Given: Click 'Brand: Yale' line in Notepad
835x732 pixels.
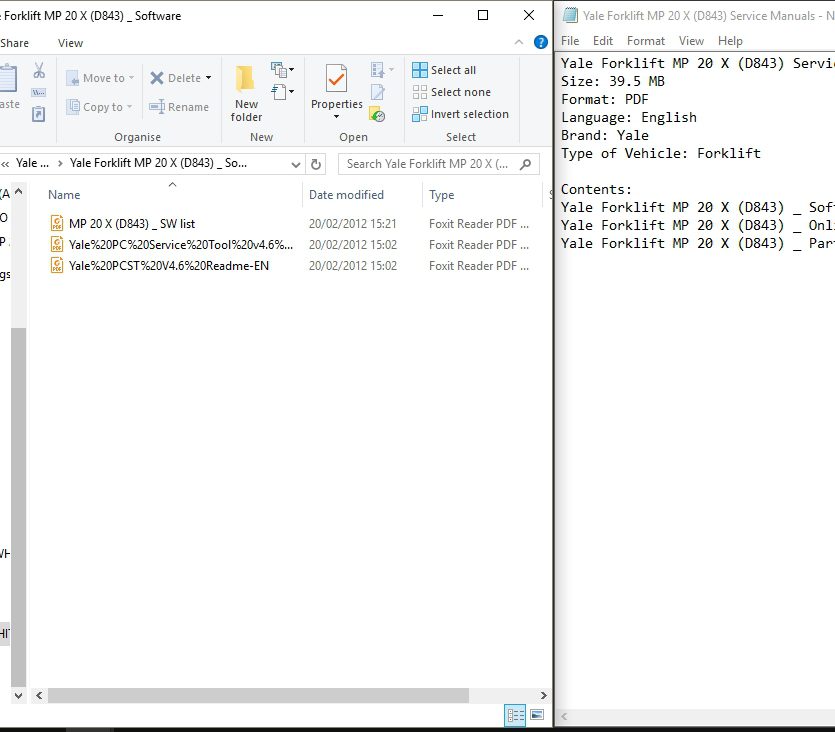Looking at the screenshot, I should [x=604, y=135].
